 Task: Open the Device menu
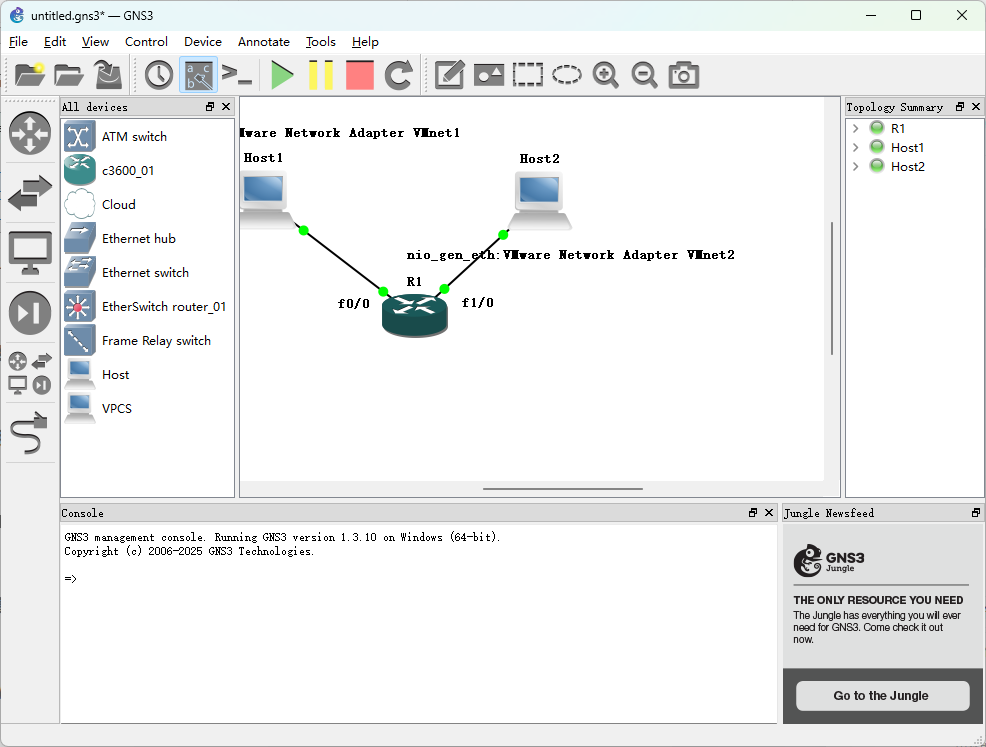tap(202, 42)
